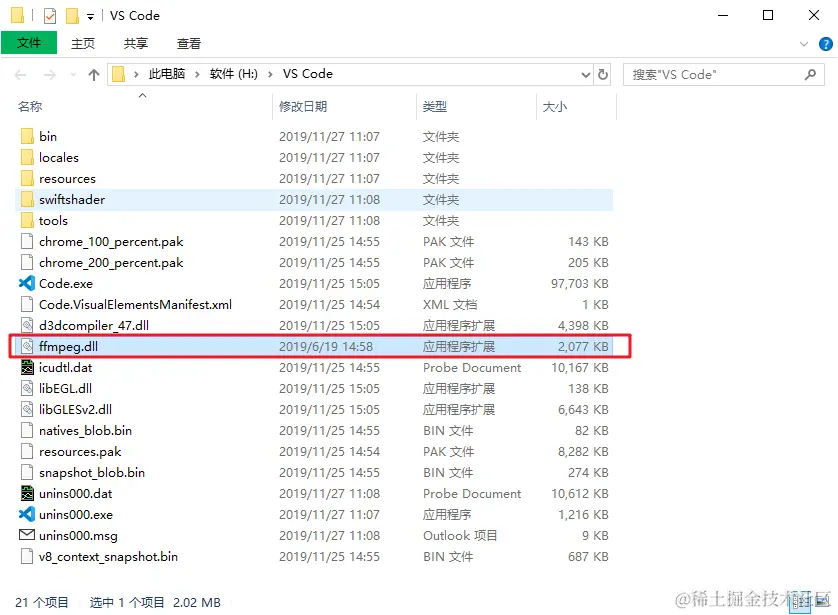The image size is (838, 615).
Task: Go up one folder level arrow
Action: [x=94, y=74]
